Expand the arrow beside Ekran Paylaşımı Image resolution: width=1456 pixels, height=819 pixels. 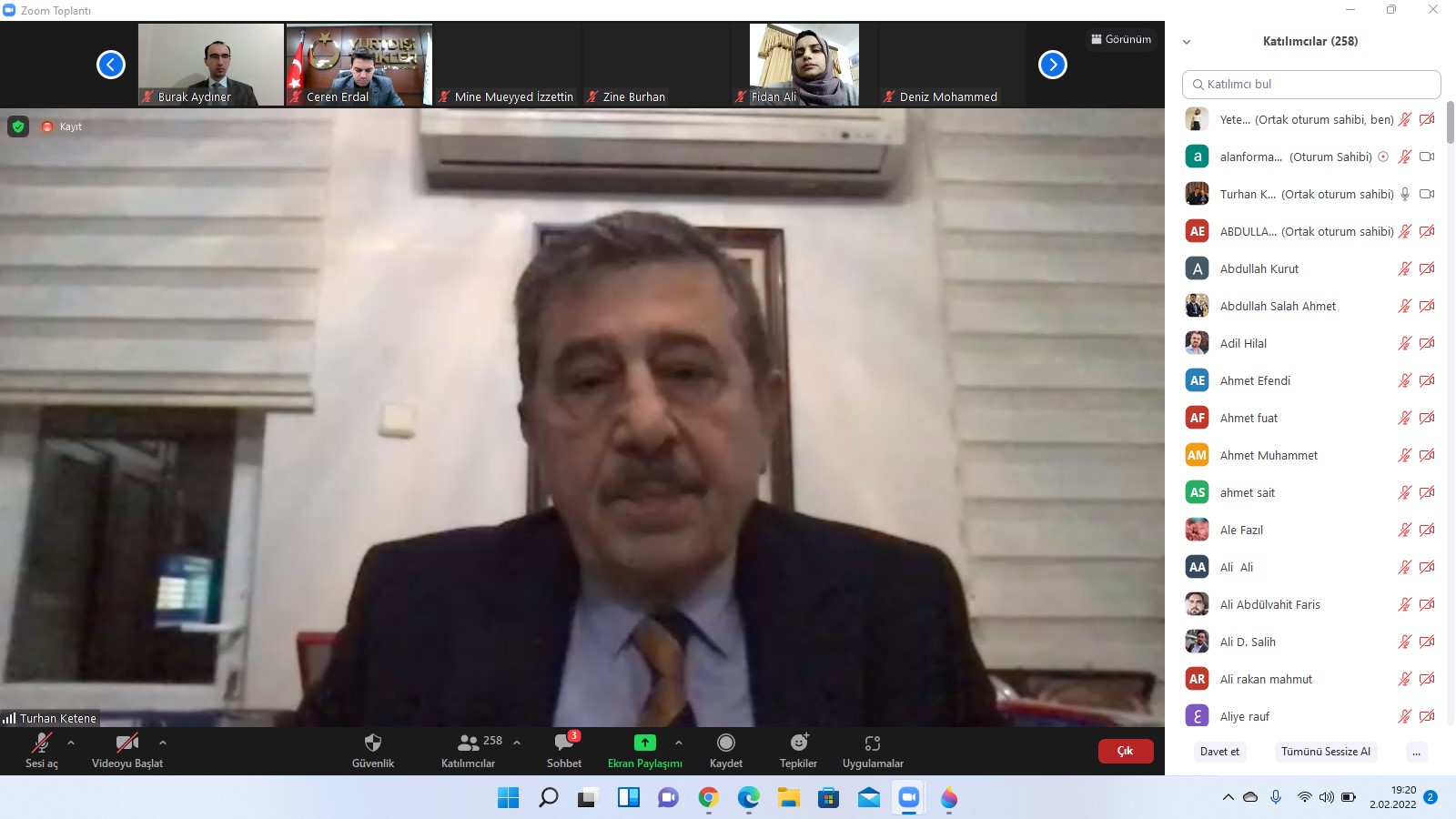(679, 743)
